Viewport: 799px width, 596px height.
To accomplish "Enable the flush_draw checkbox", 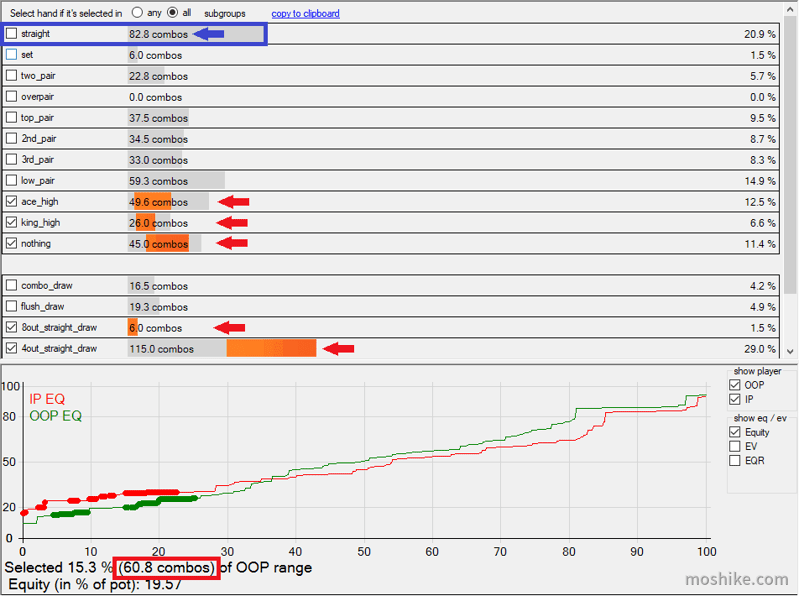I will pos(11,306).
